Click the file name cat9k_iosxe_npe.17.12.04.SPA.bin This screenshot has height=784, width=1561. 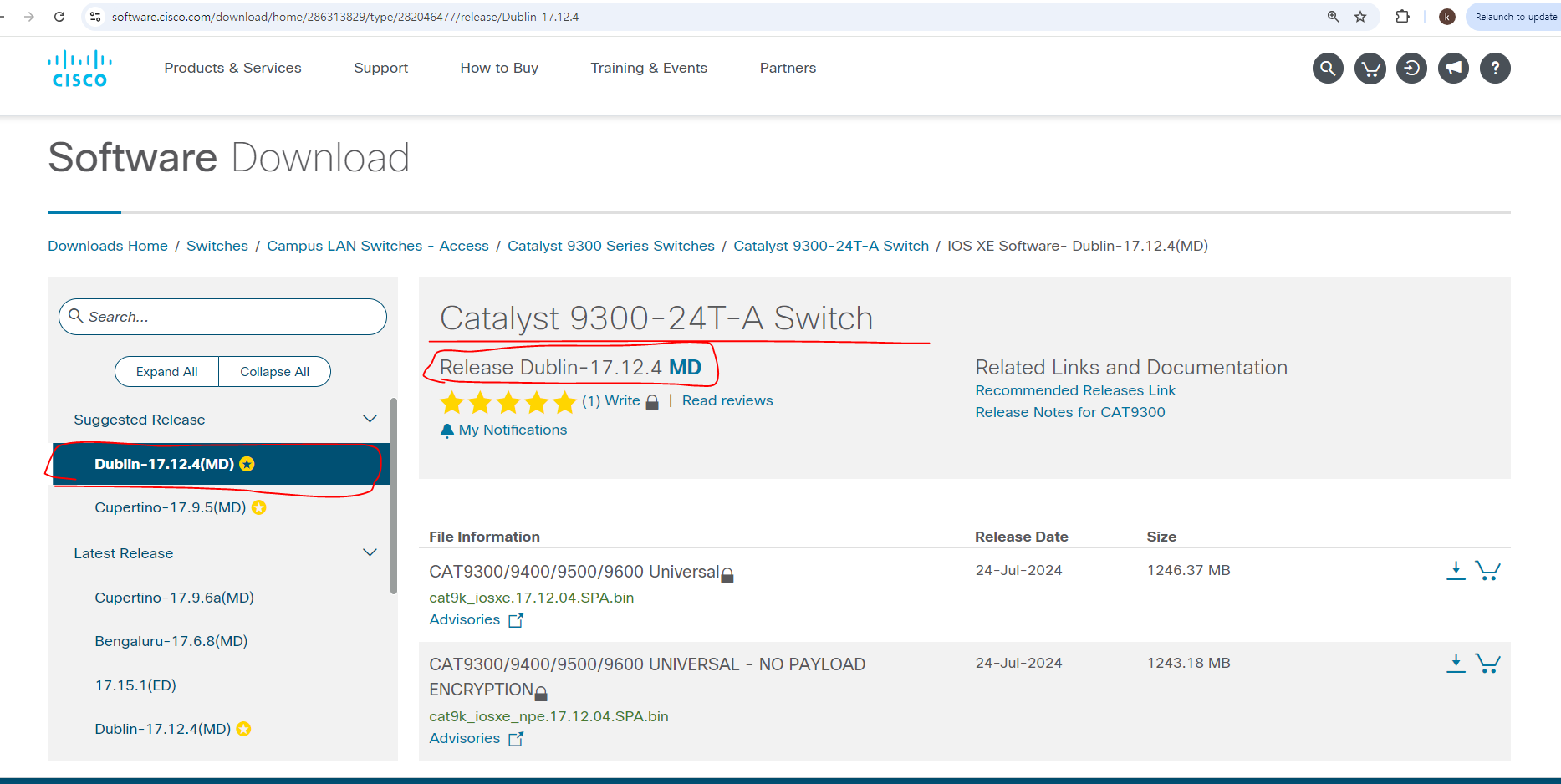coord(548,716)
